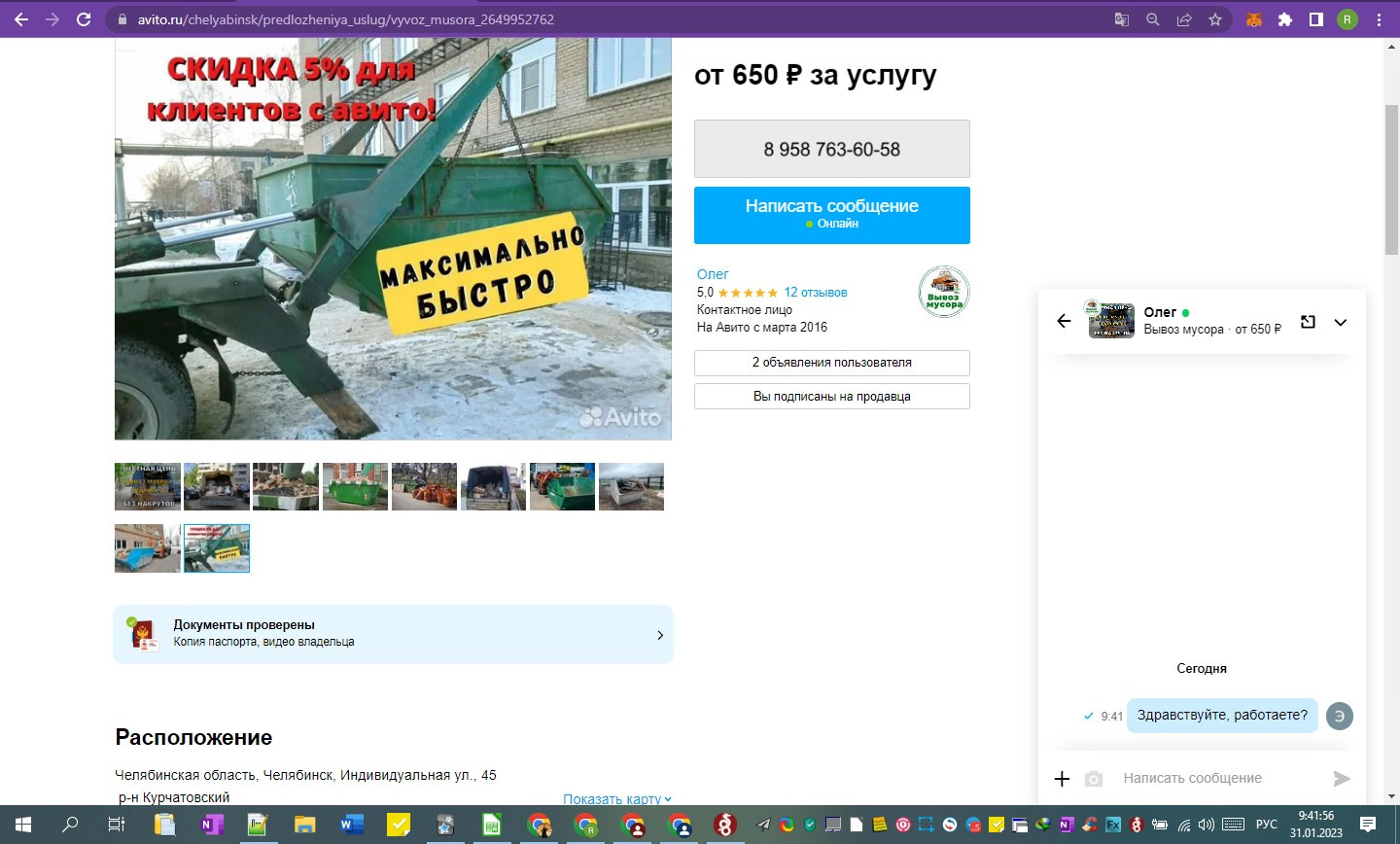Viewport: 1400px width, 844px height.
Task: Open Microsoft Word from the taskbar
Action: coord(352,825)
